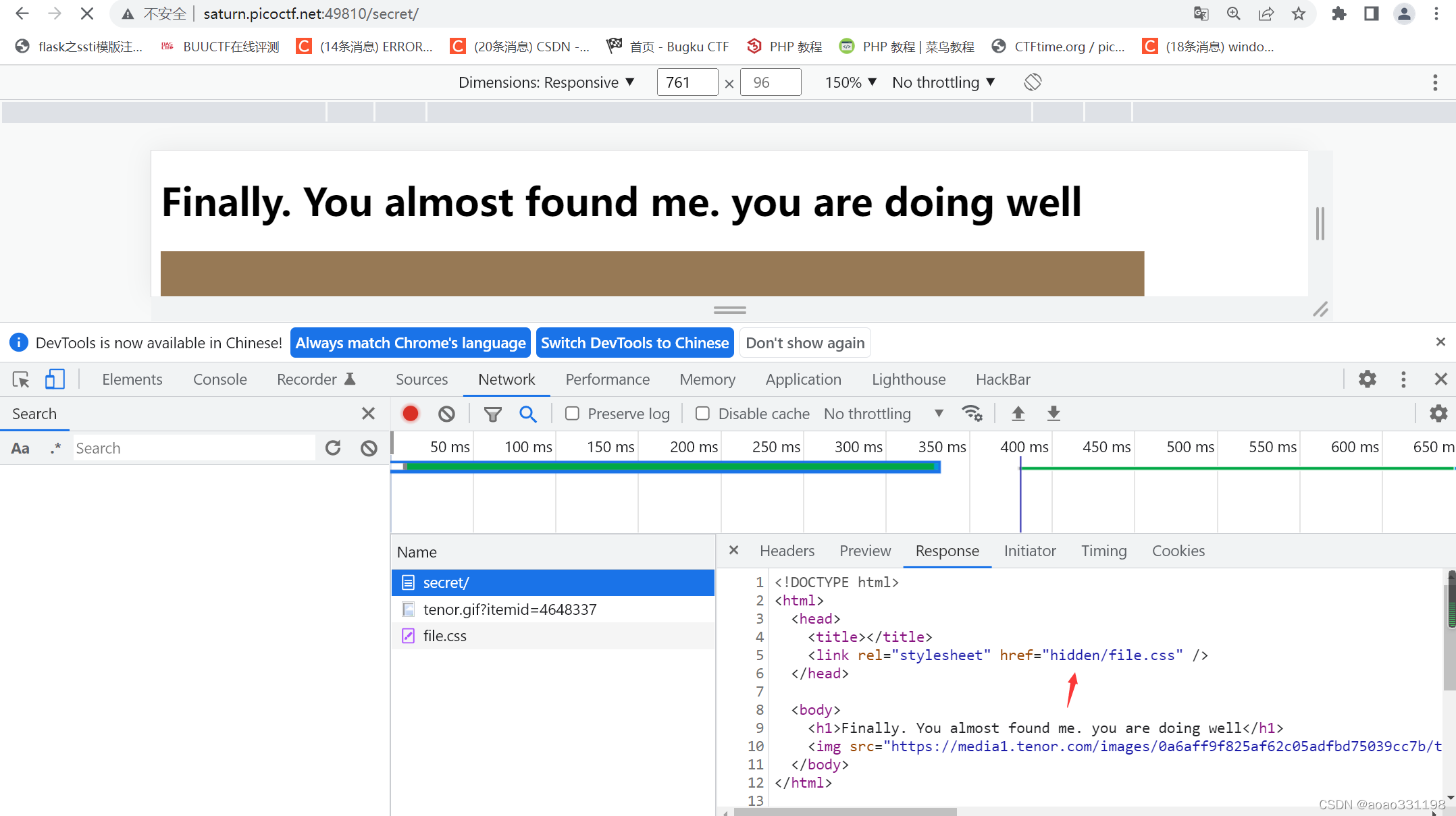This screenshot has width=1456, height=816.
Task: Click Always match Chrome's language button
Action: [x=411, y=342]
